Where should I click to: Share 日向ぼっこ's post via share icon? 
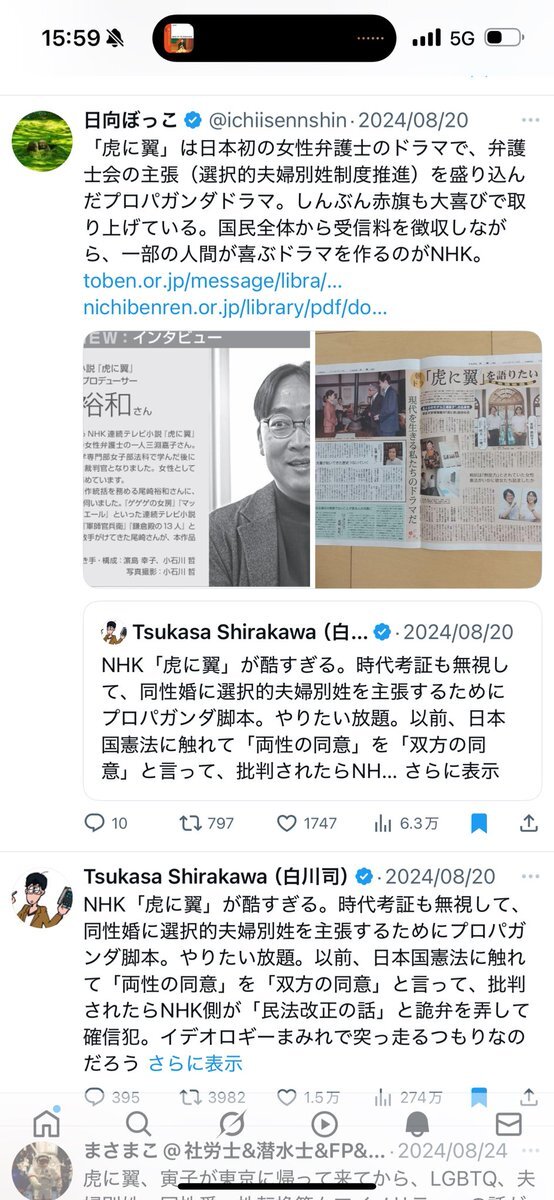[x=530, y=823]
